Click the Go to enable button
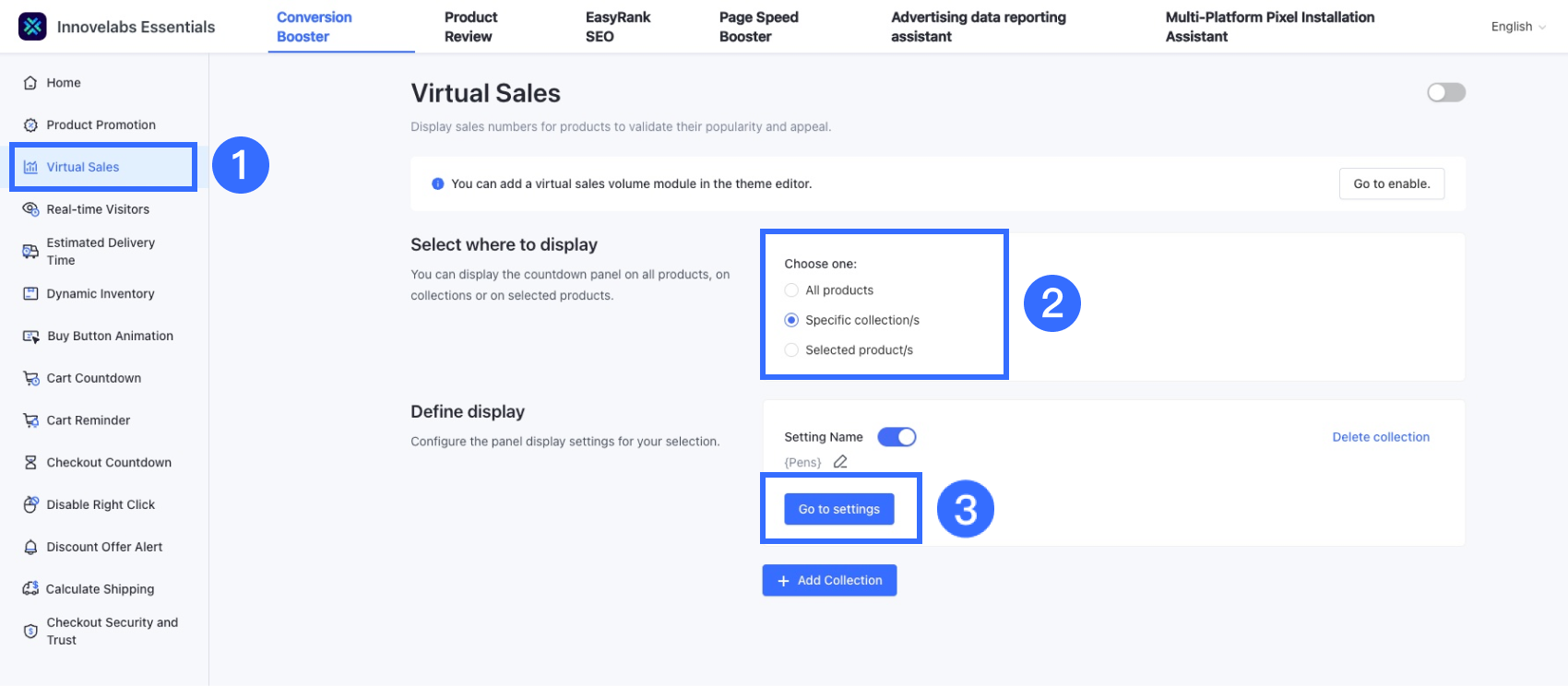The width and height of the screenshot is (1568, 686). click(x=1391, y=183)
